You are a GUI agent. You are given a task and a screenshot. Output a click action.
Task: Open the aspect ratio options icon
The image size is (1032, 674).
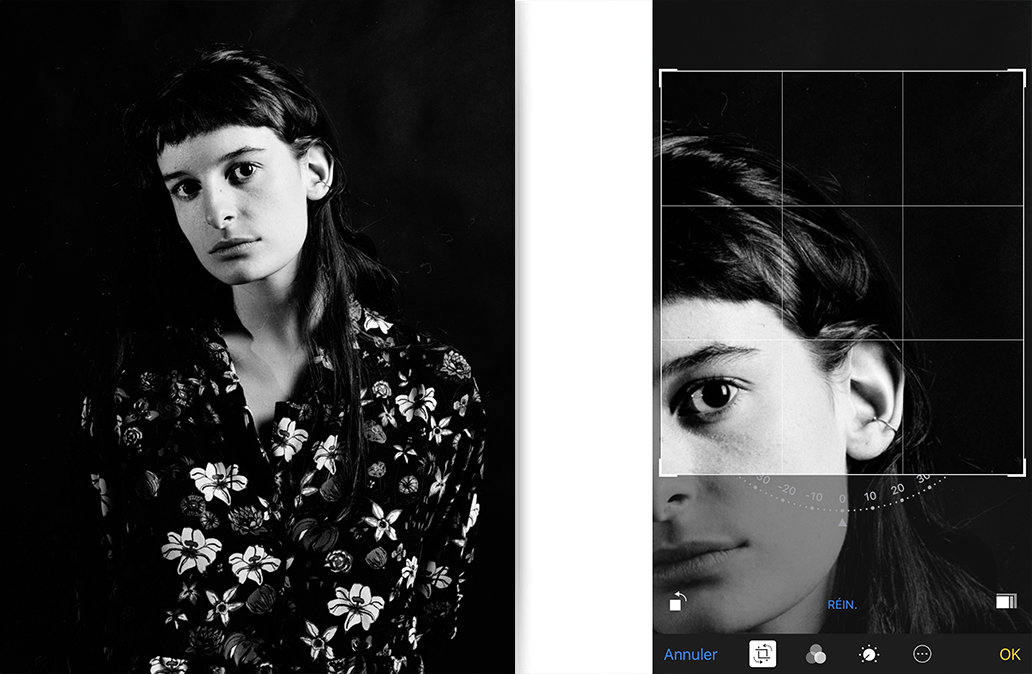click(1006, 601)
